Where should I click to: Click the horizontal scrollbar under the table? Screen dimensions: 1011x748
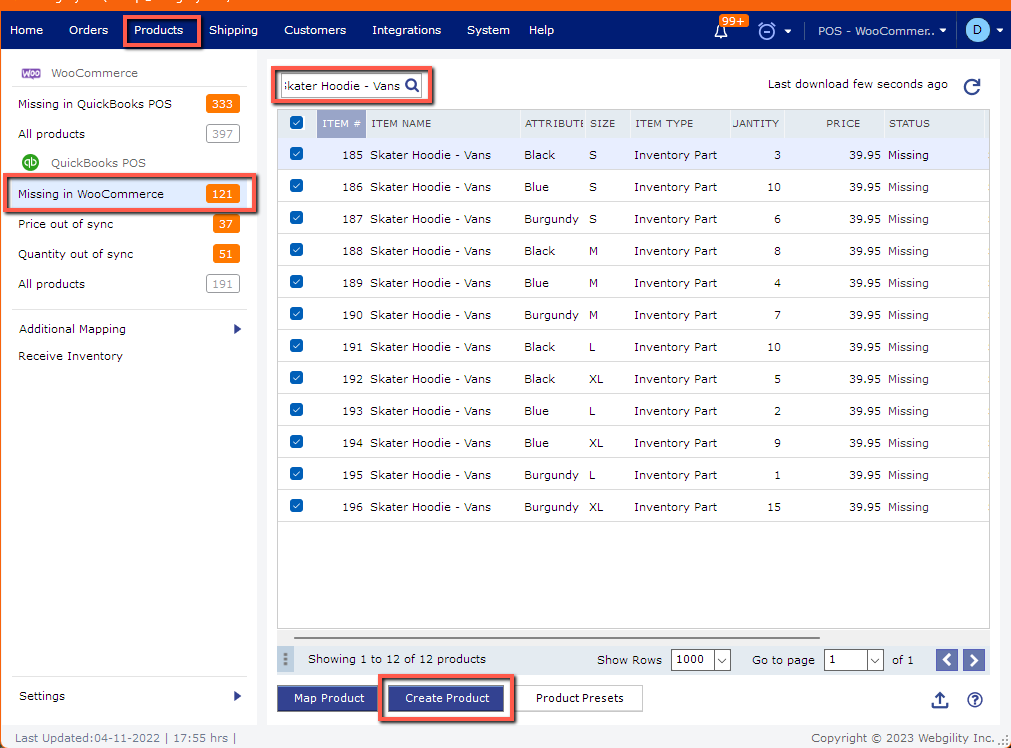(x=557, y=638)
